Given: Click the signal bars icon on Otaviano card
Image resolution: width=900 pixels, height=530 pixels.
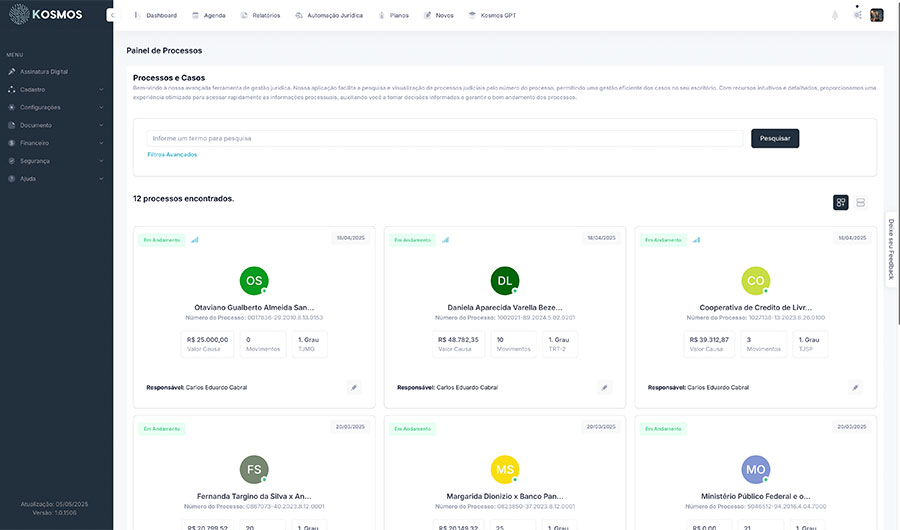Looking at the screenshot, I should pyautogui.click(x=195, y=240).
